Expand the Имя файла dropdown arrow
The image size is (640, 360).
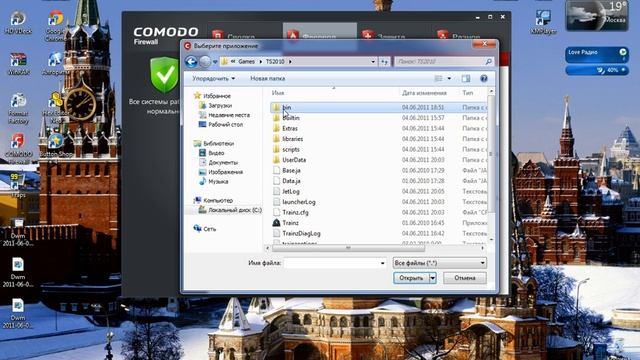click(x=382, y=263)
